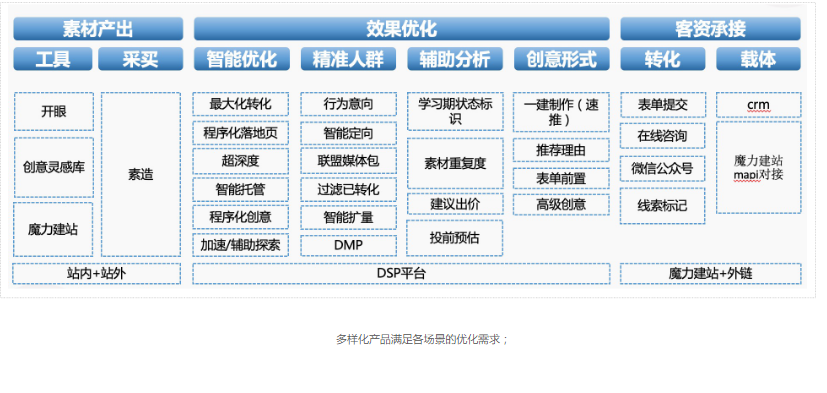The image size is (827, 393).
Task: Click the 程序化创意 box
Action: [241, 217]
